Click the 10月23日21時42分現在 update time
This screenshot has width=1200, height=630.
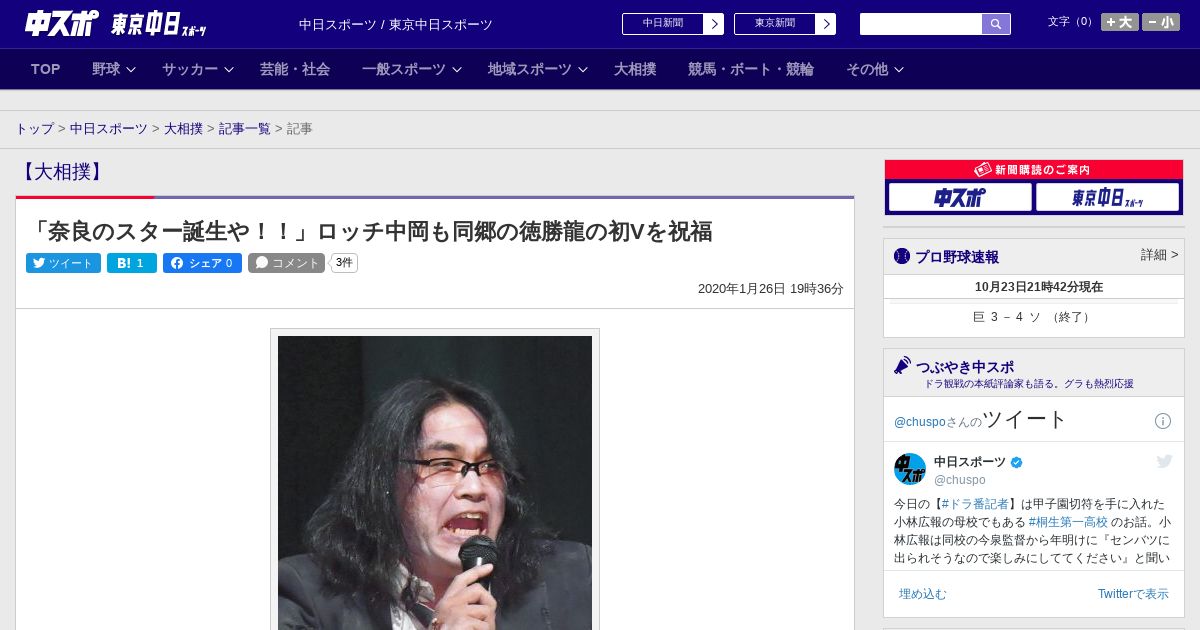point(1039,287)
